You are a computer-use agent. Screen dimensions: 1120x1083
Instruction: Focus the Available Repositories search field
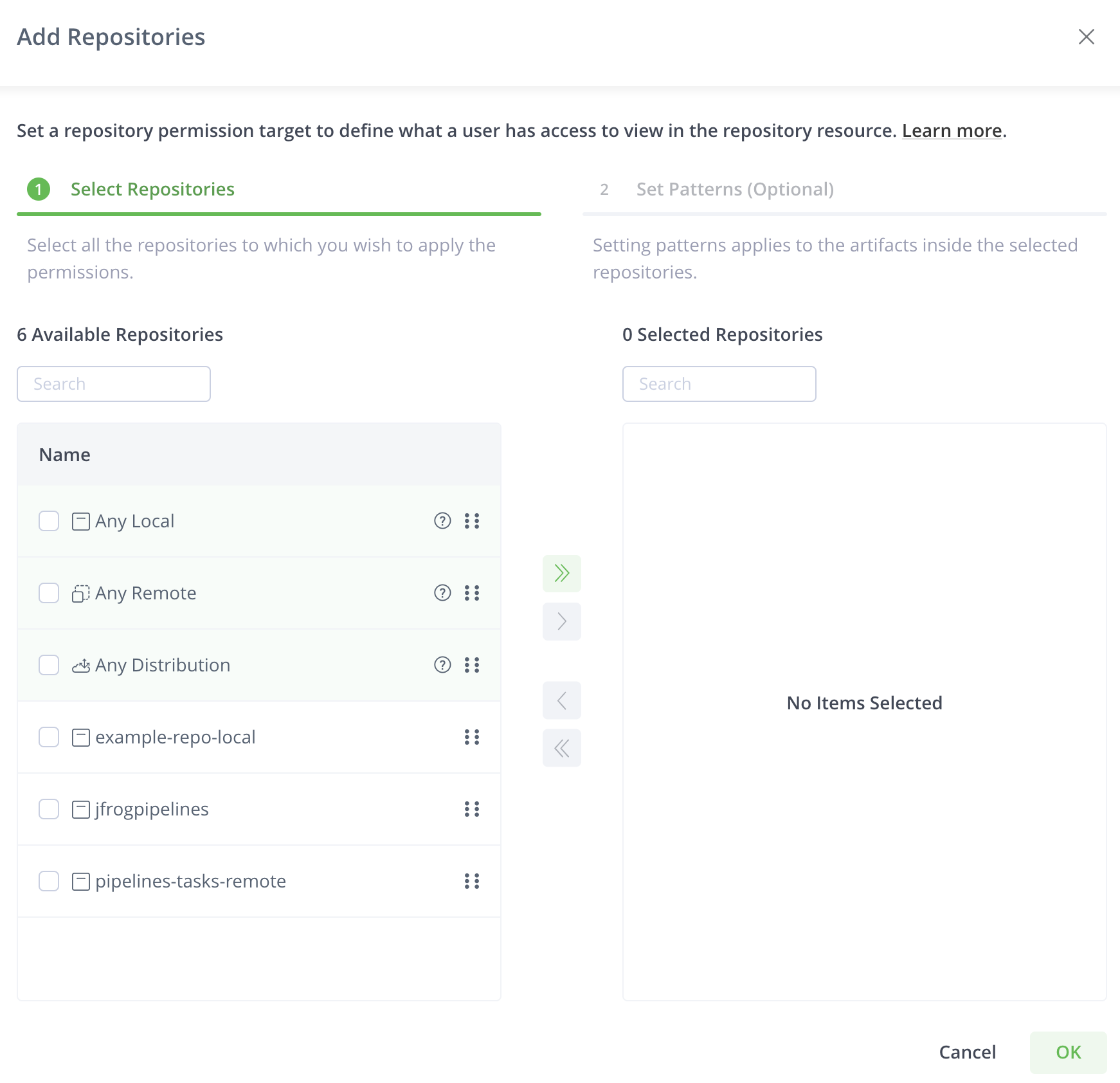click(x=114, y=384)
